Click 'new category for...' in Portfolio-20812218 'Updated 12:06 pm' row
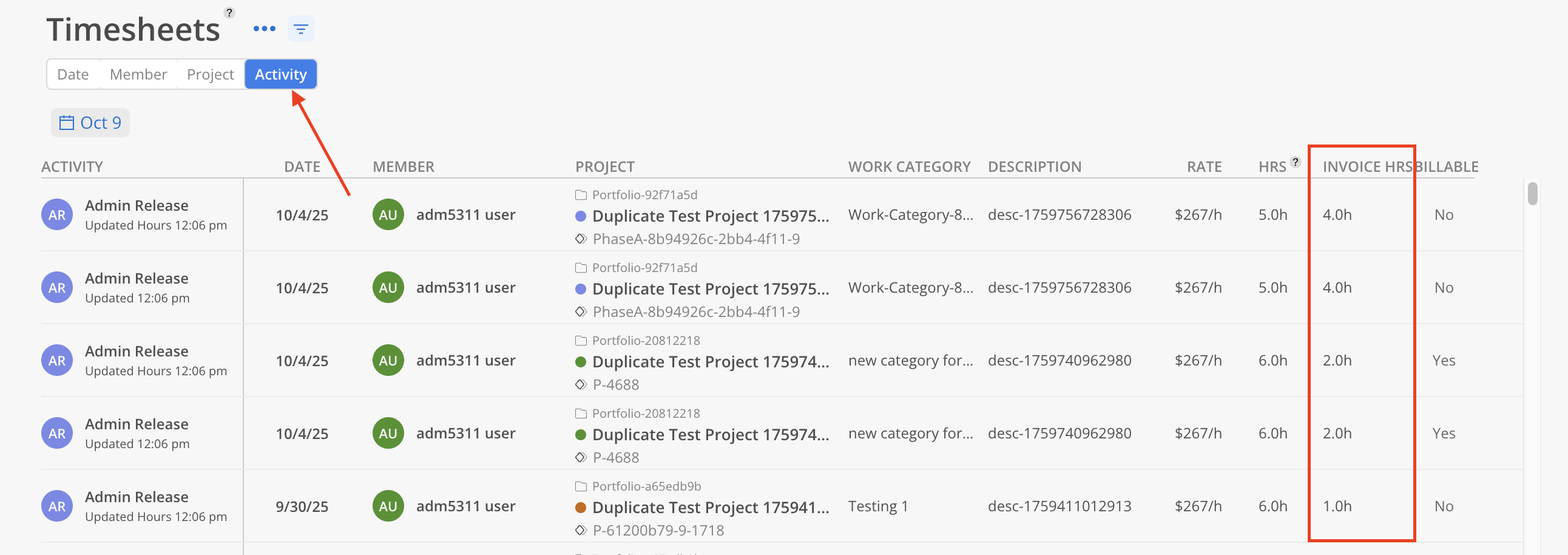The width and height of the screenshot is (1568, 555). point(911,433)
